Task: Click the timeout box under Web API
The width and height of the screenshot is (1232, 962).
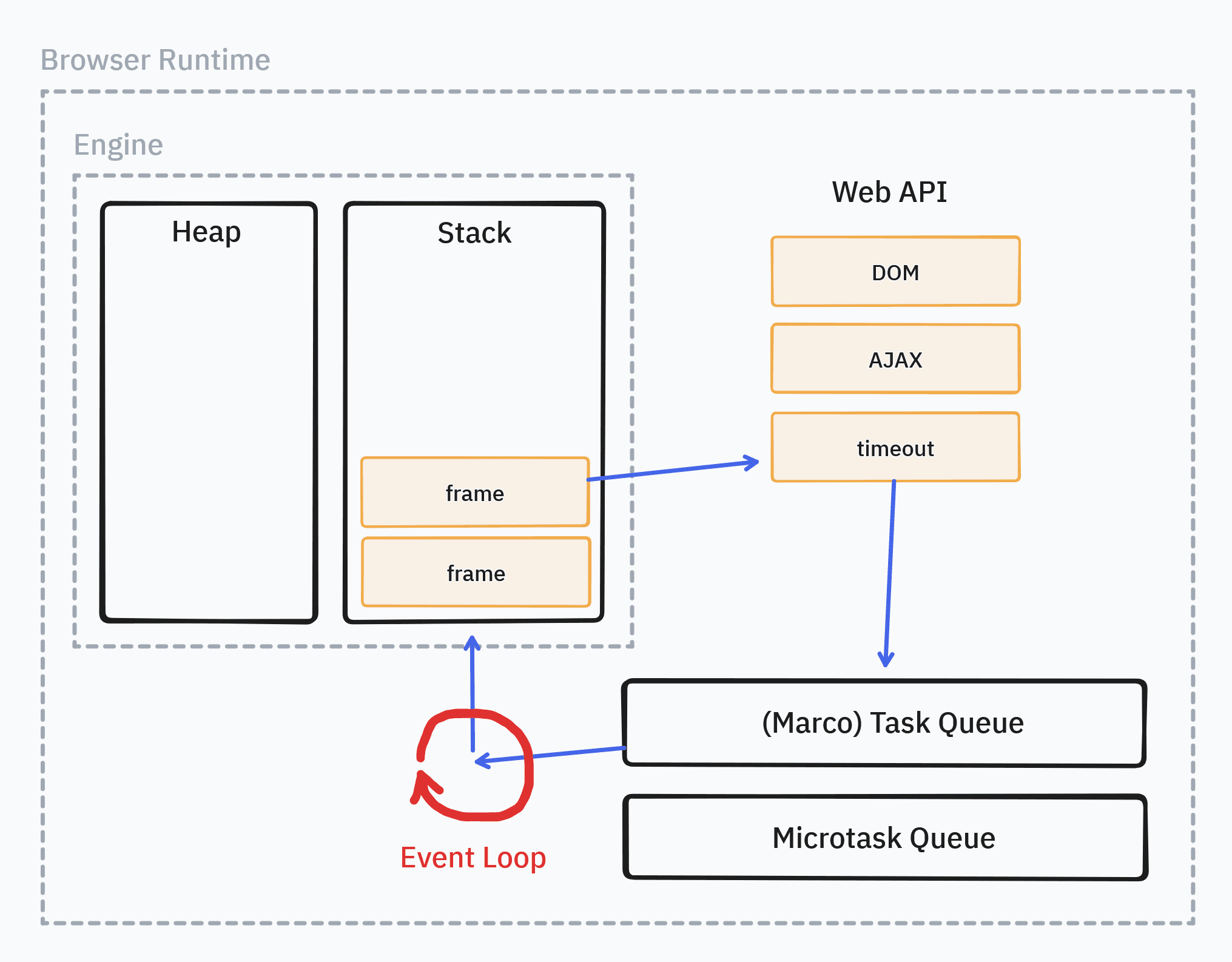Action: click(x=895, y=447)
